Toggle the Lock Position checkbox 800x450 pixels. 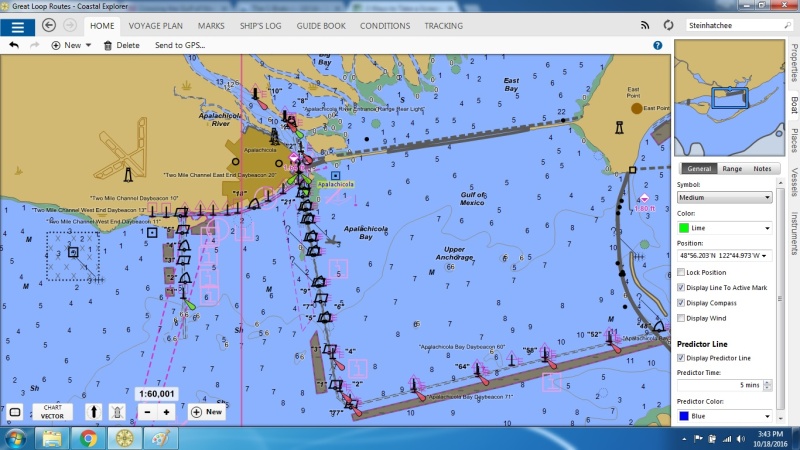(x=681, y=272)
